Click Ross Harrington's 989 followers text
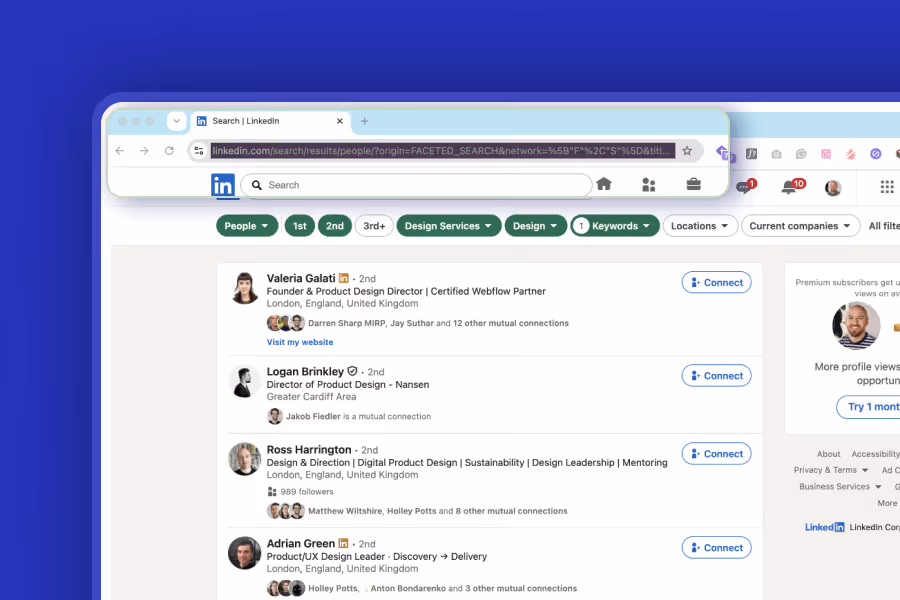The width and height of the screenshot is (900, 600). click(307, 491)
